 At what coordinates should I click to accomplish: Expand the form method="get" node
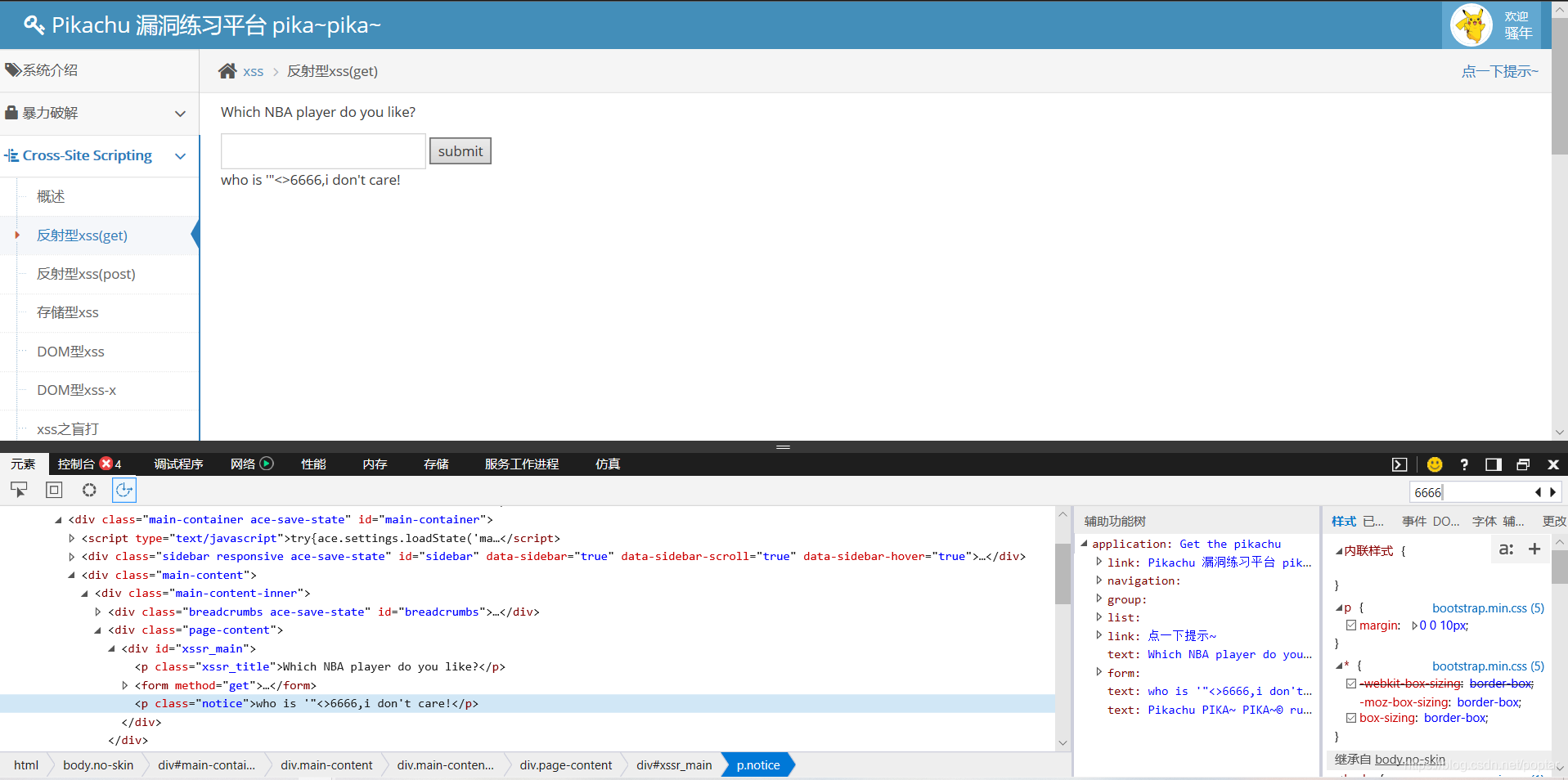pyautogui.click(x=125, y=685)
